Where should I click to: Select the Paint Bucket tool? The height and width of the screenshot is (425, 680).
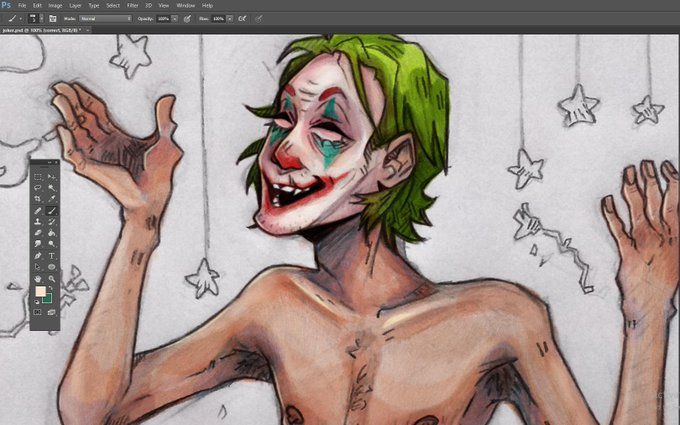point(52,233)
